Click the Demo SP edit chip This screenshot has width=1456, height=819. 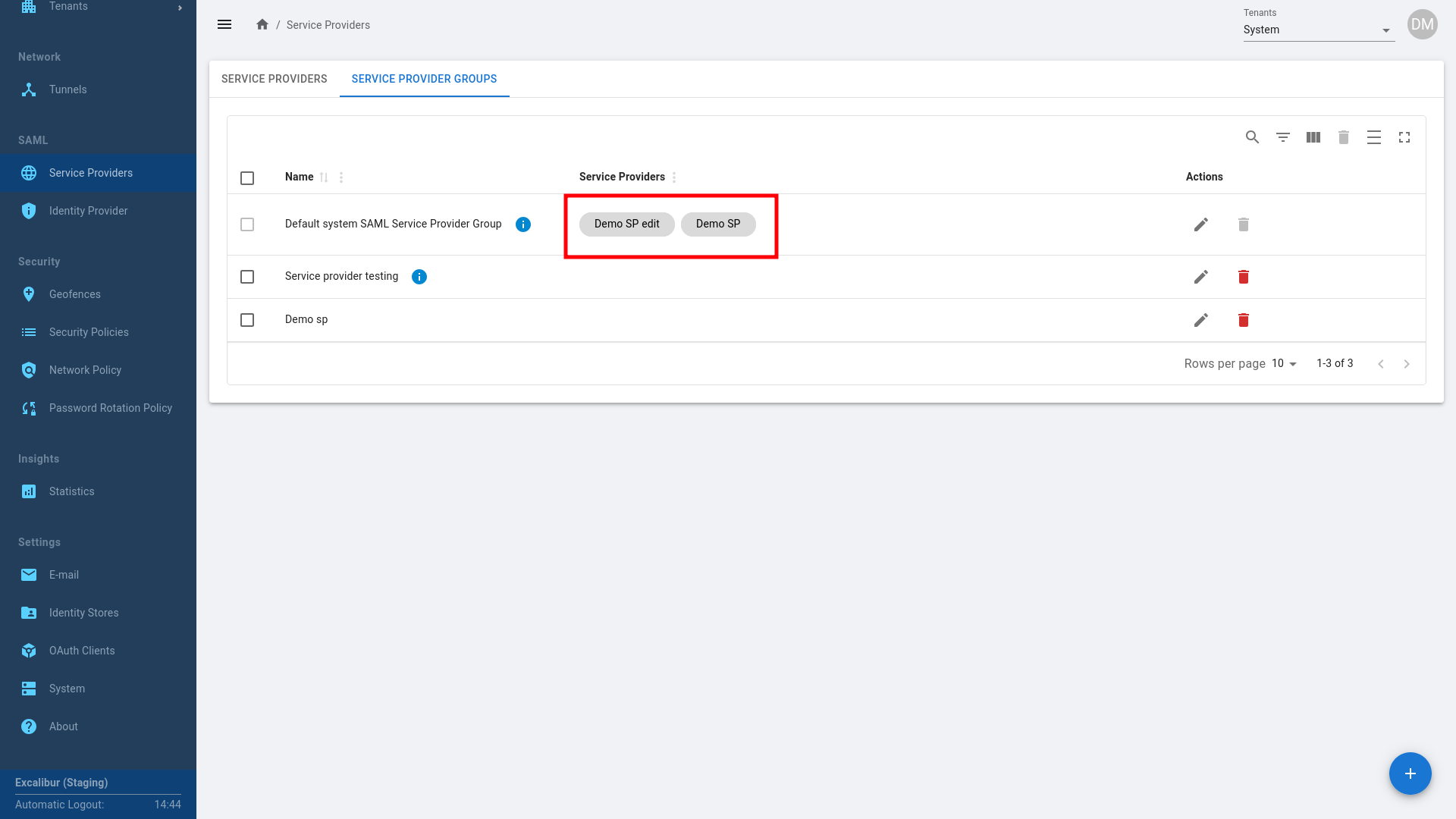[626, 224]
